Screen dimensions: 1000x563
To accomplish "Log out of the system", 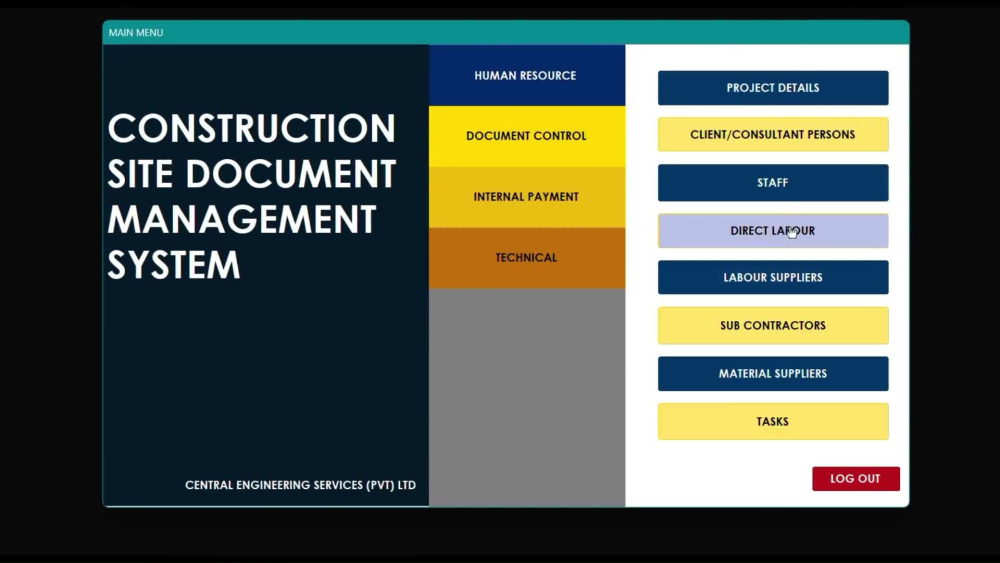I will tap(856, 479).
